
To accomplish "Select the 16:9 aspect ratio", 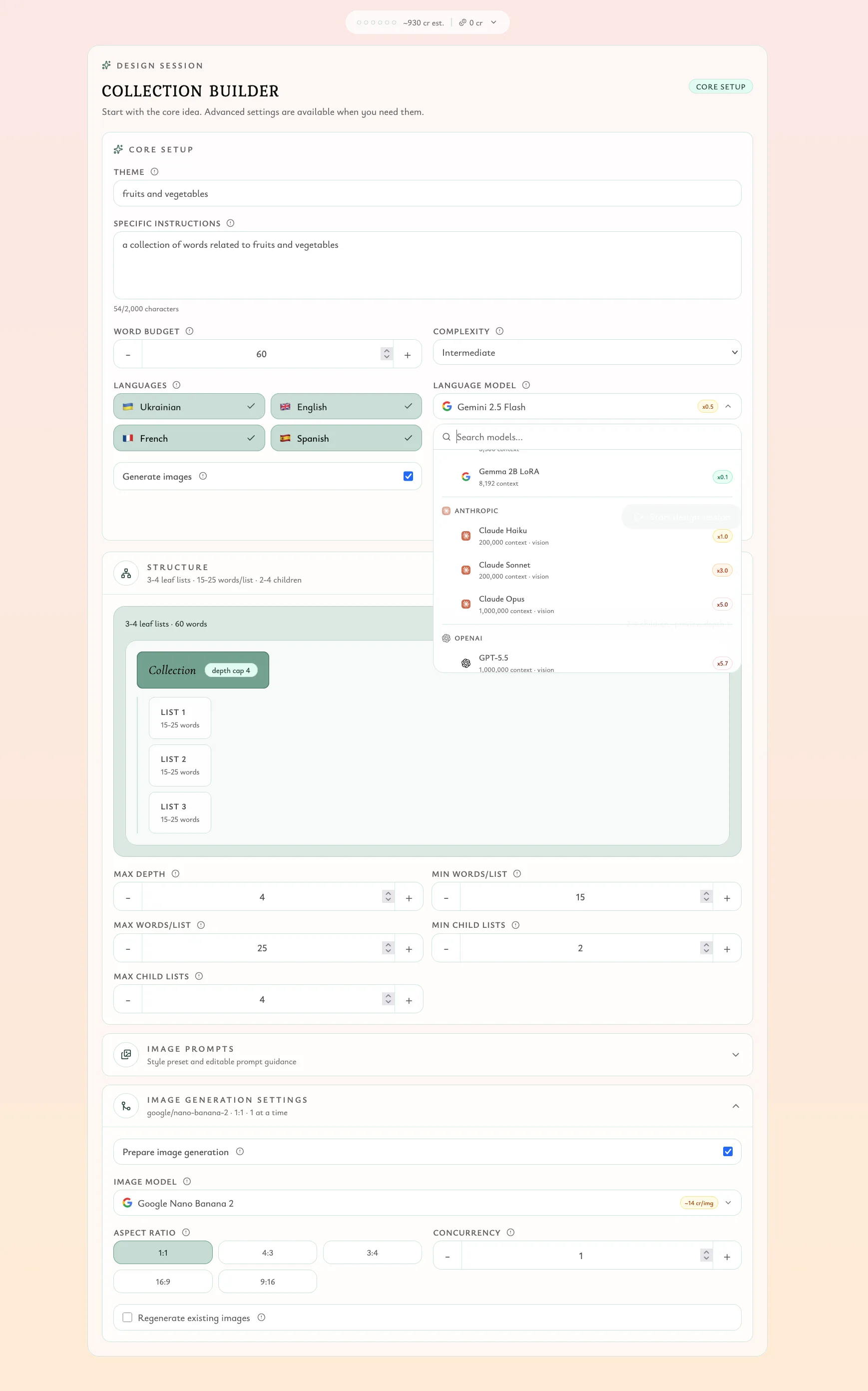I will 163,1281.
